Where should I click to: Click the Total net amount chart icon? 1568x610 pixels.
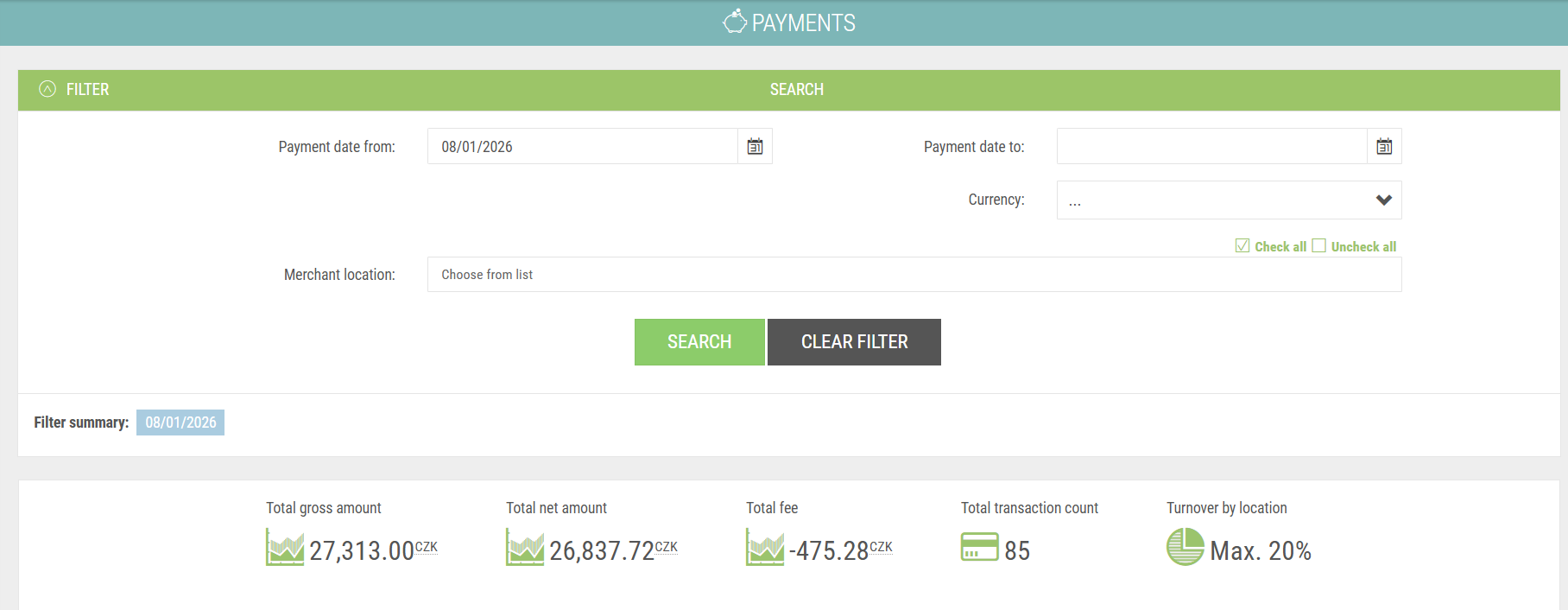[525, 548]
